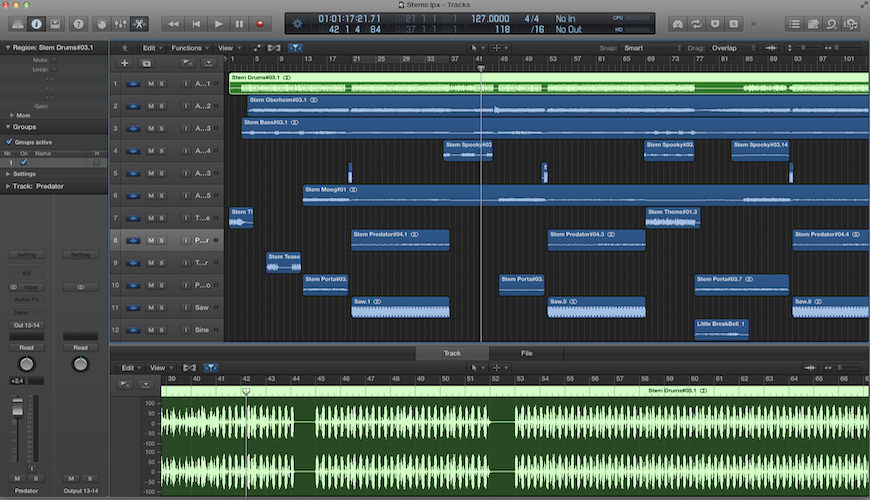Expand the Track: Predator section
Viewport: 870px width, 500px height.
pos(8,186)
